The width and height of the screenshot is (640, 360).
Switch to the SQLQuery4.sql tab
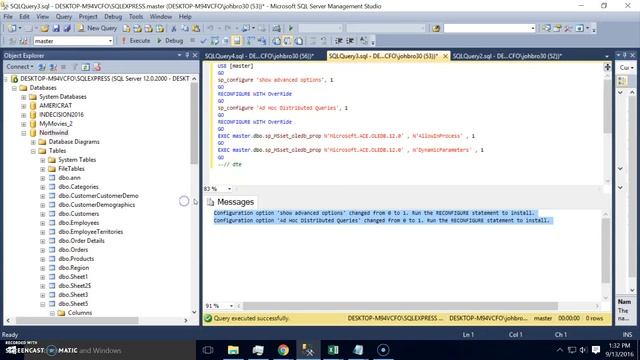[259, 56]
